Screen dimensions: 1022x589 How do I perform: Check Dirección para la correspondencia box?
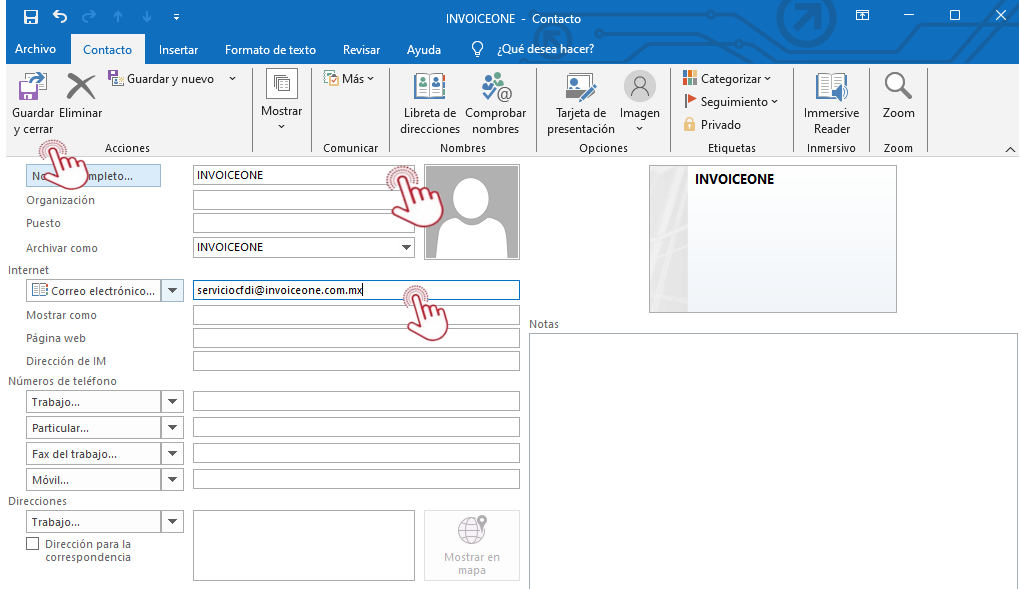(x=33, y=544)
